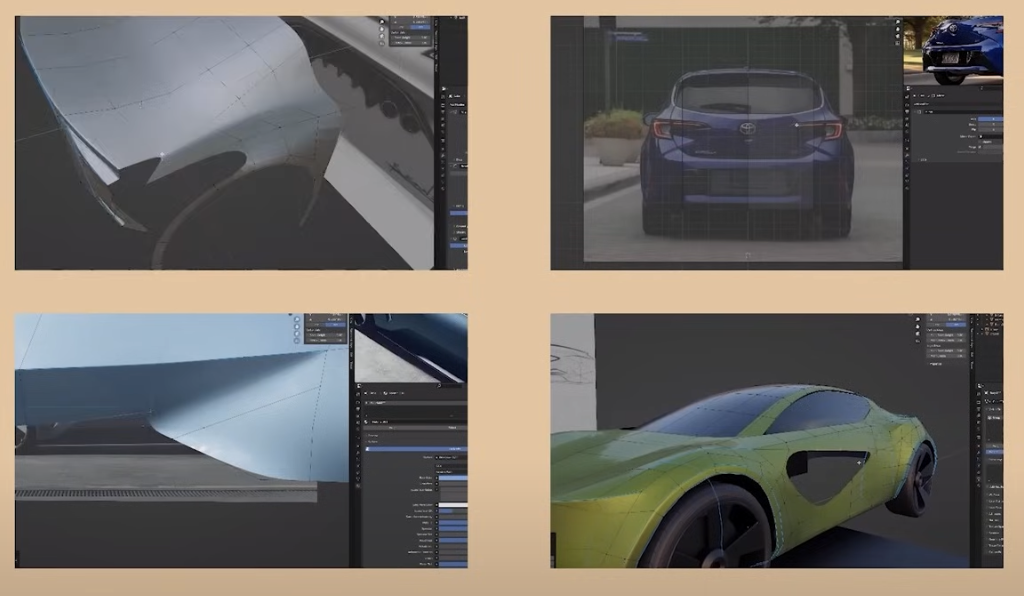Viewport: 1024px width, 596px height.
Task: Click zoom magnifier gizmo in gray wheel-arch viewport
Action: tap(382, 22)
